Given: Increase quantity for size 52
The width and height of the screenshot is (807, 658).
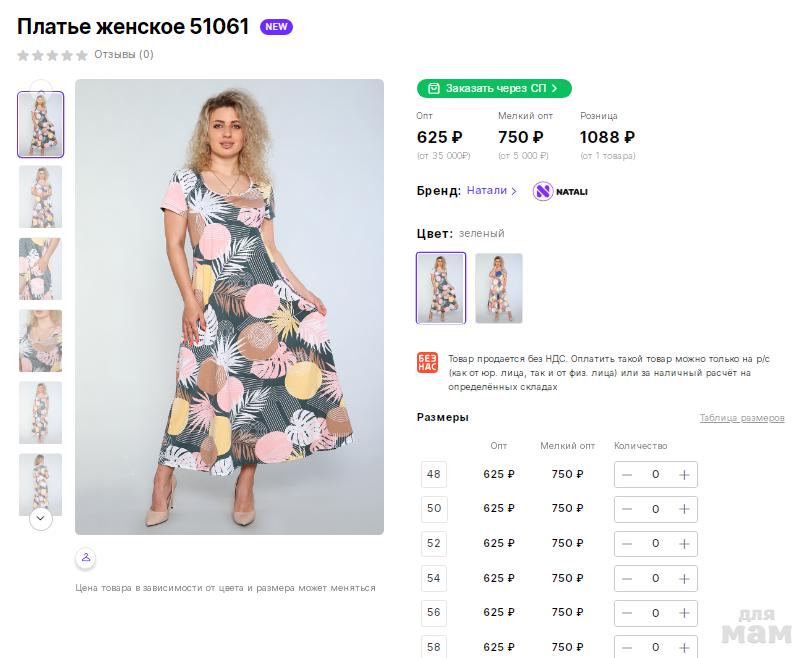Looking at the screenshot, I should coord(684,543).
